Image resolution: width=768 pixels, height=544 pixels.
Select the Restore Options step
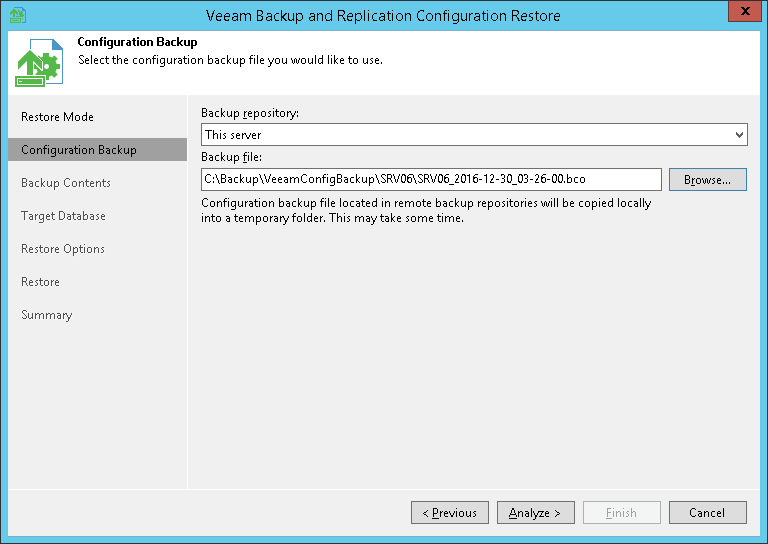click(x=63, y=249)
